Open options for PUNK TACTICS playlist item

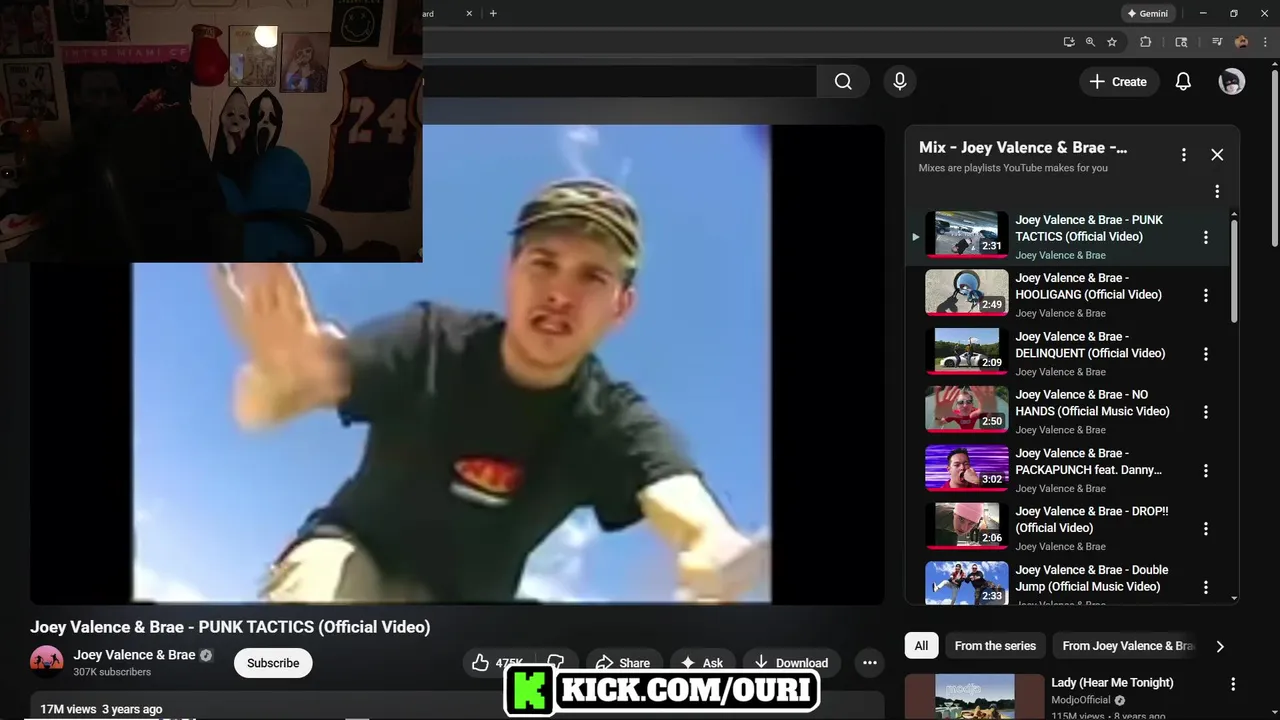click(x=1206, y=237)
